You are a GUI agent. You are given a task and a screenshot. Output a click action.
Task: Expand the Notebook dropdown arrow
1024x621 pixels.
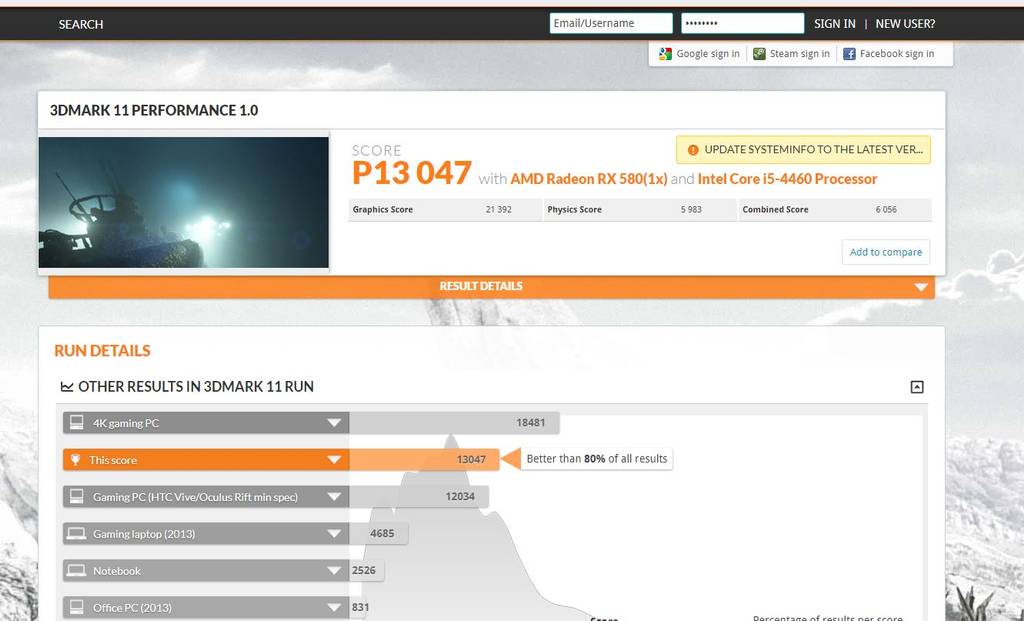tap(334, 571)
